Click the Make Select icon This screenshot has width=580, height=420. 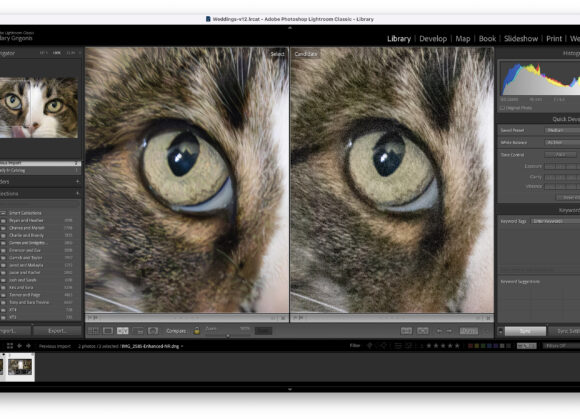click(x=423, y=331)
